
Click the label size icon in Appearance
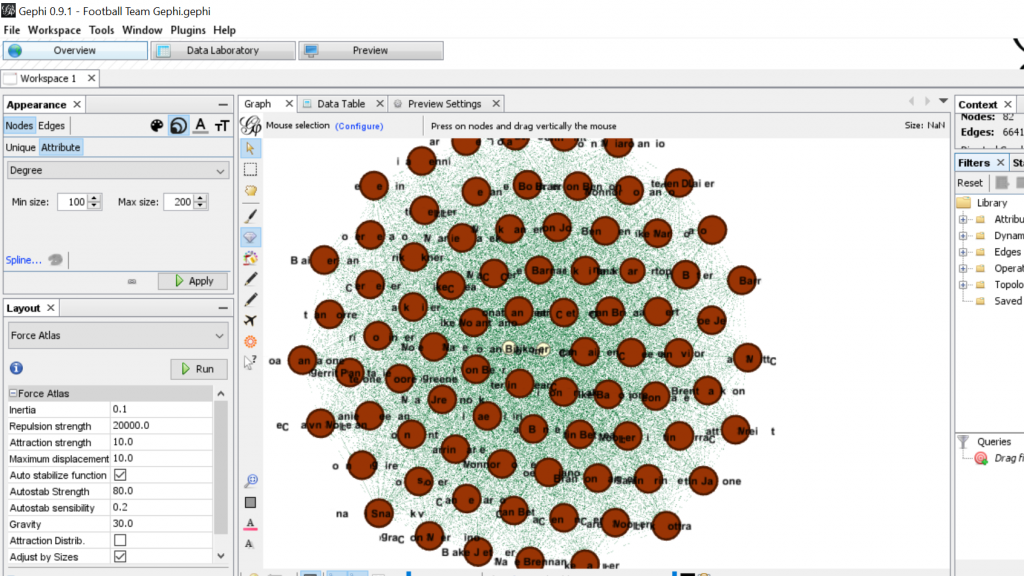222,126
